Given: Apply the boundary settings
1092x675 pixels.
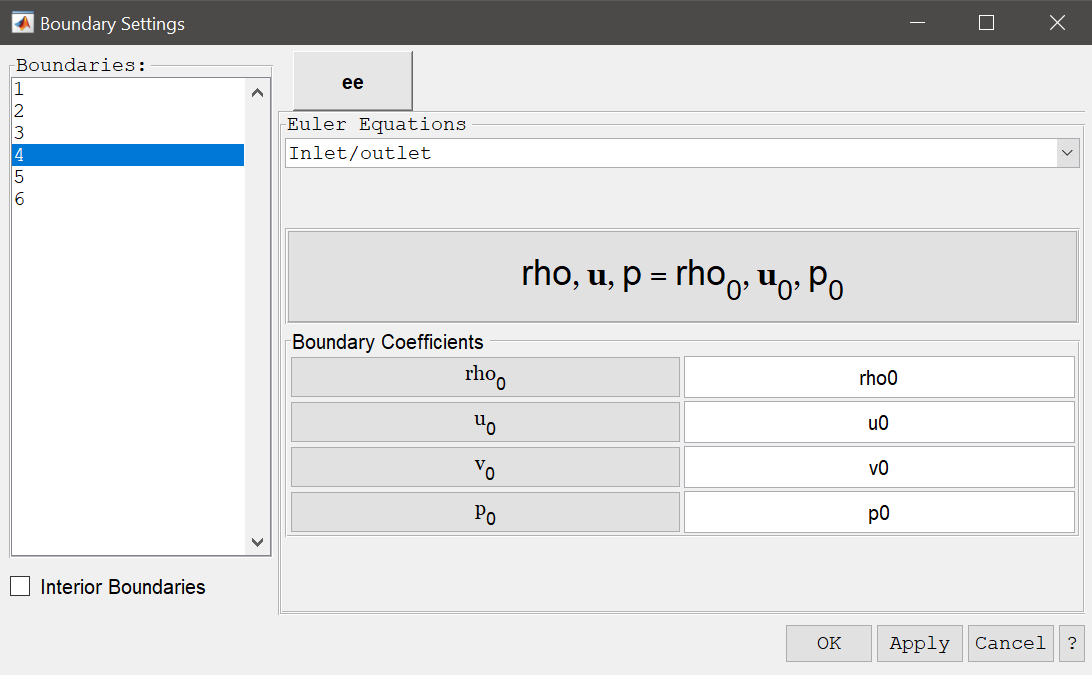Looking at the screenshot, I should (919, 643).
